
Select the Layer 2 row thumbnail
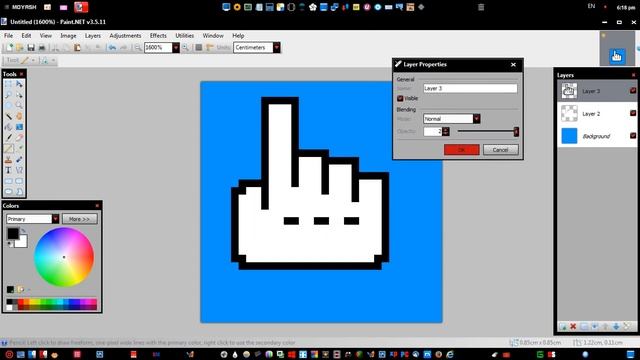tap(569, 113)
